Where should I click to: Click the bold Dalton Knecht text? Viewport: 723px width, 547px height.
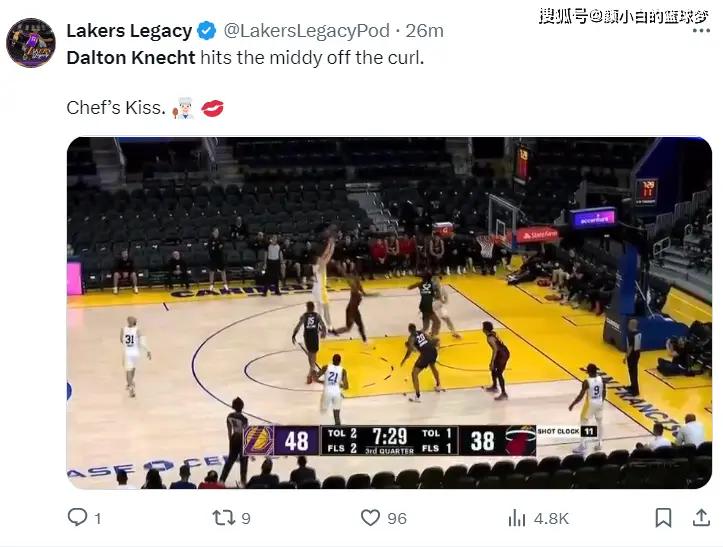(x=130, y=57)
